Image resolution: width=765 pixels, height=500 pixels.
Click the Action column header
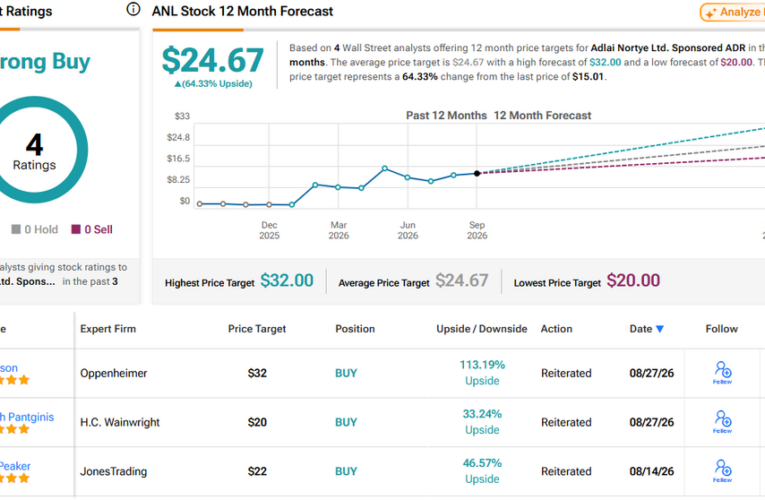556,329
